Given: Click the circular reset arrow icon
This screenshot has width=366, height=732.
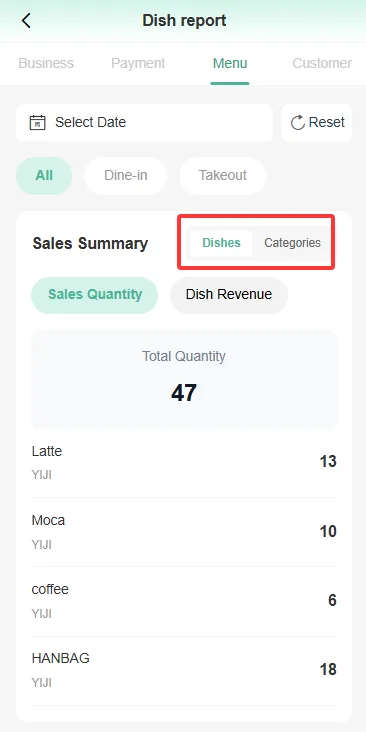Looking at the screenshot, I should 297,123.
